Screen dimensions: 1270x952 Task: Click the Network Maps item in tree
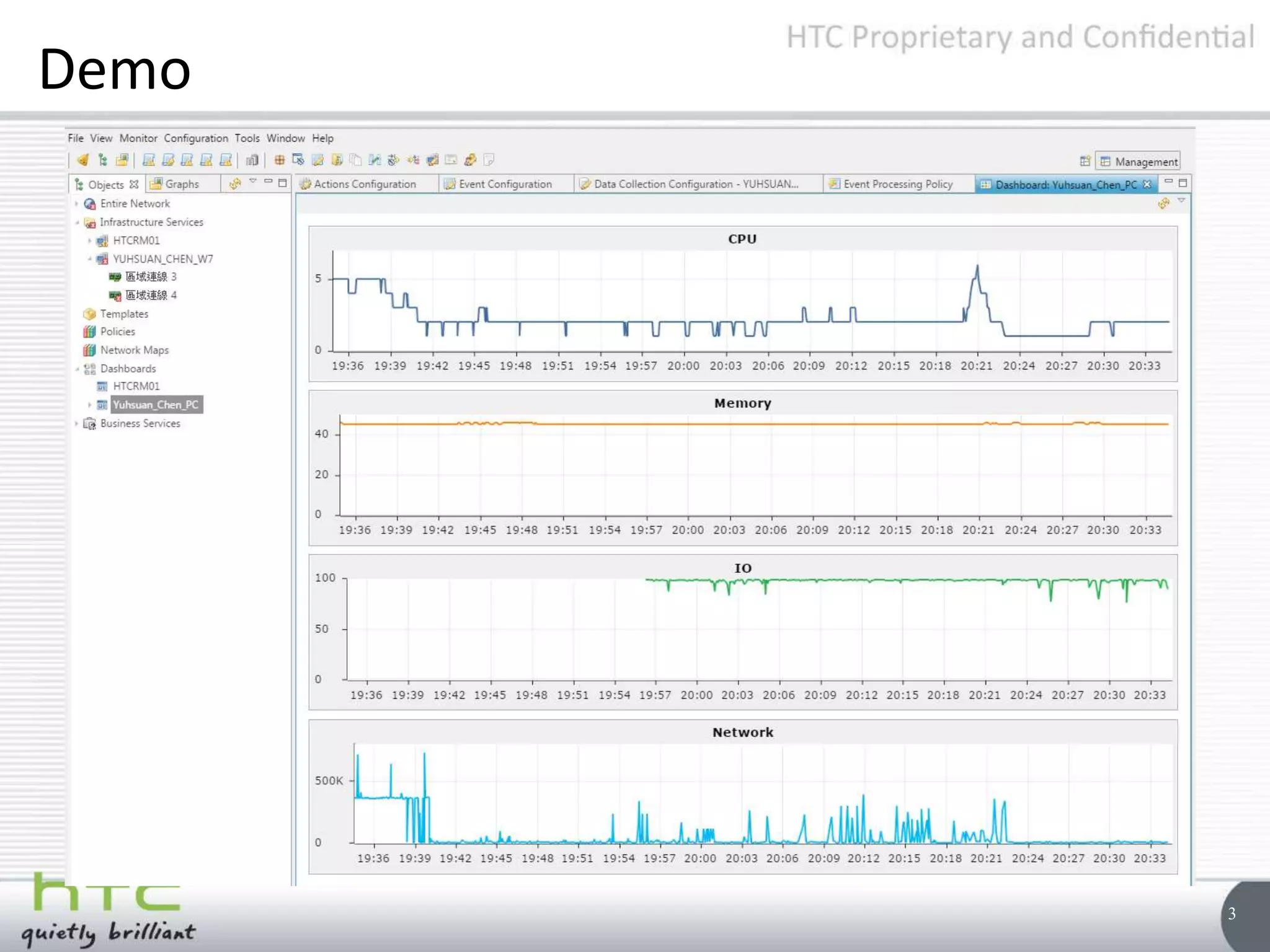134,350
